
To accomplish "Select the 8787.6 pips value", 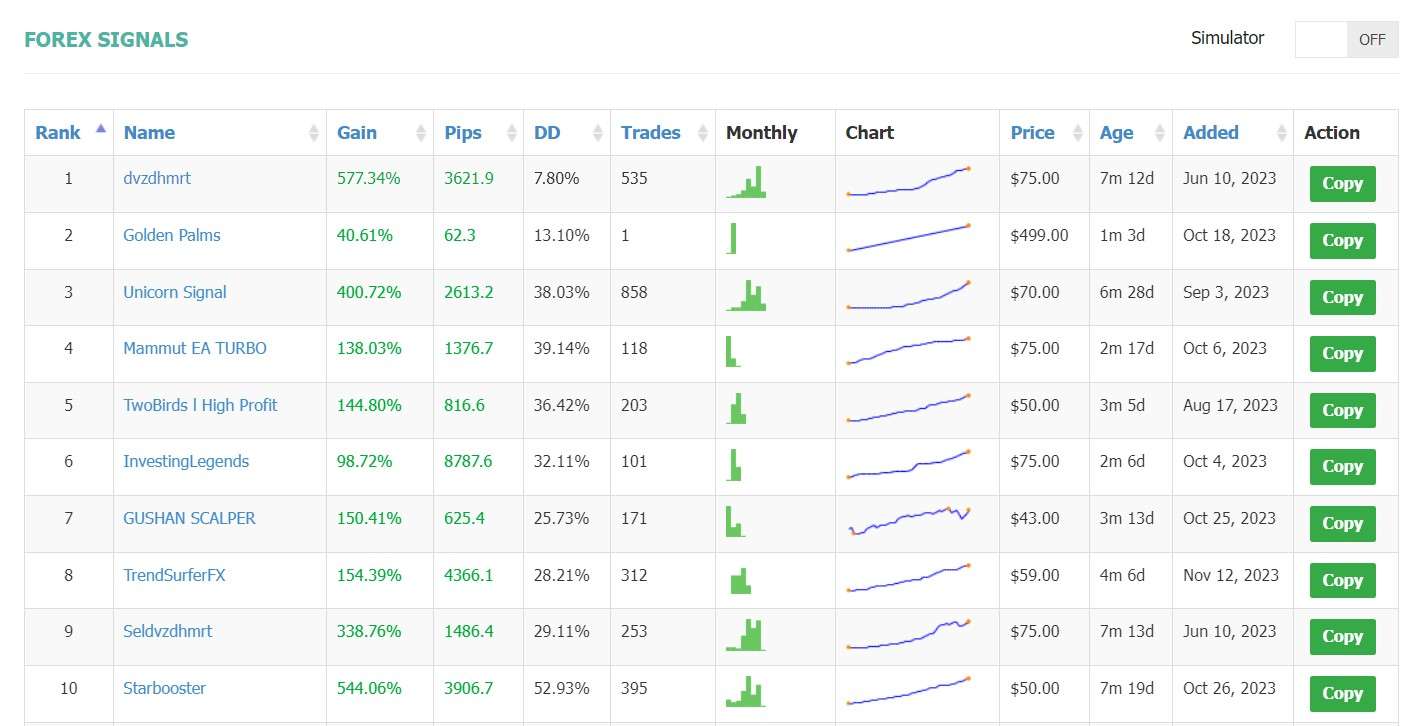I will [x=468, y=461].
